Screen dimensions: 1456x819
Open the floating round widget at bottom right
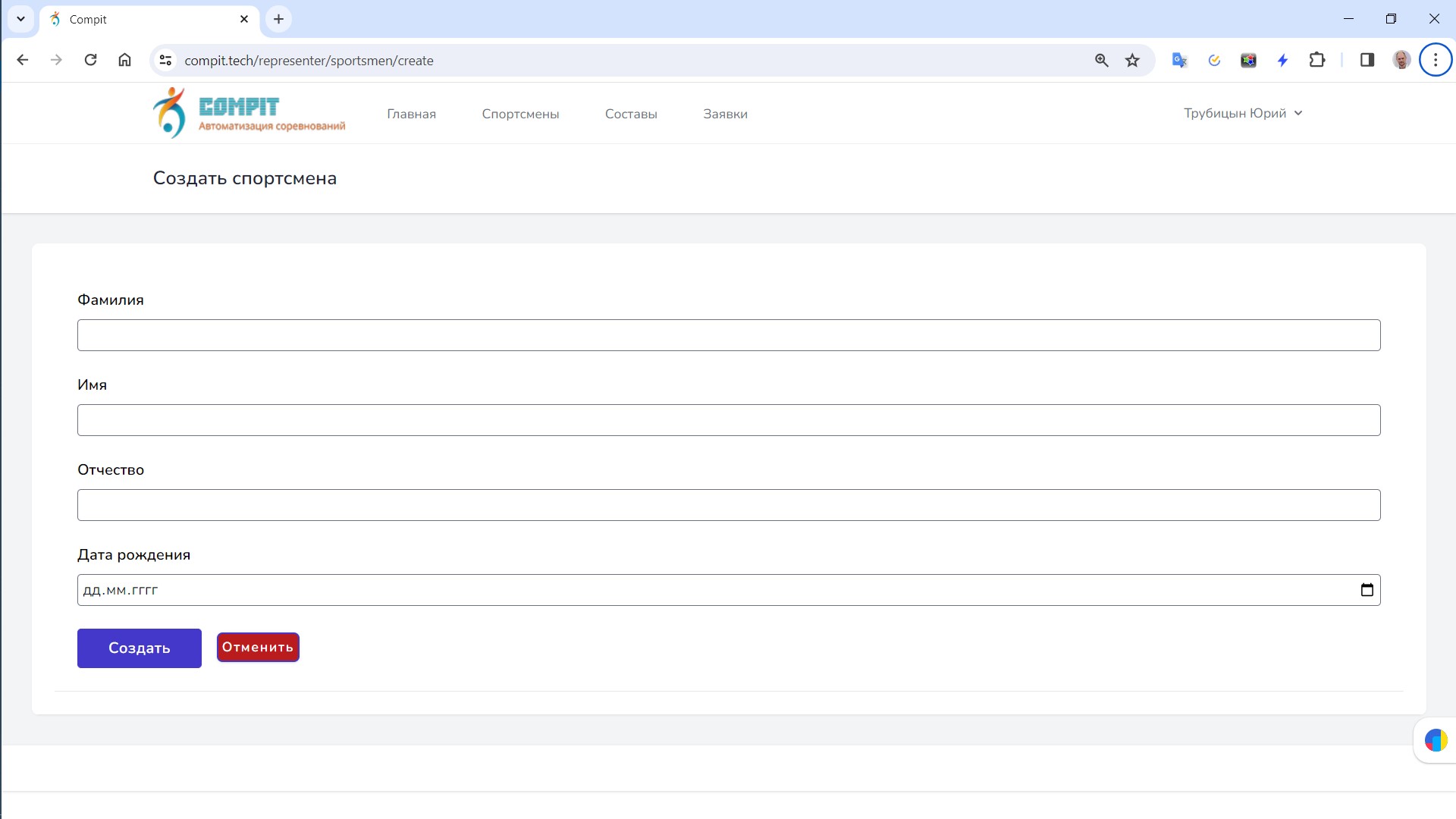point(1436,740)
